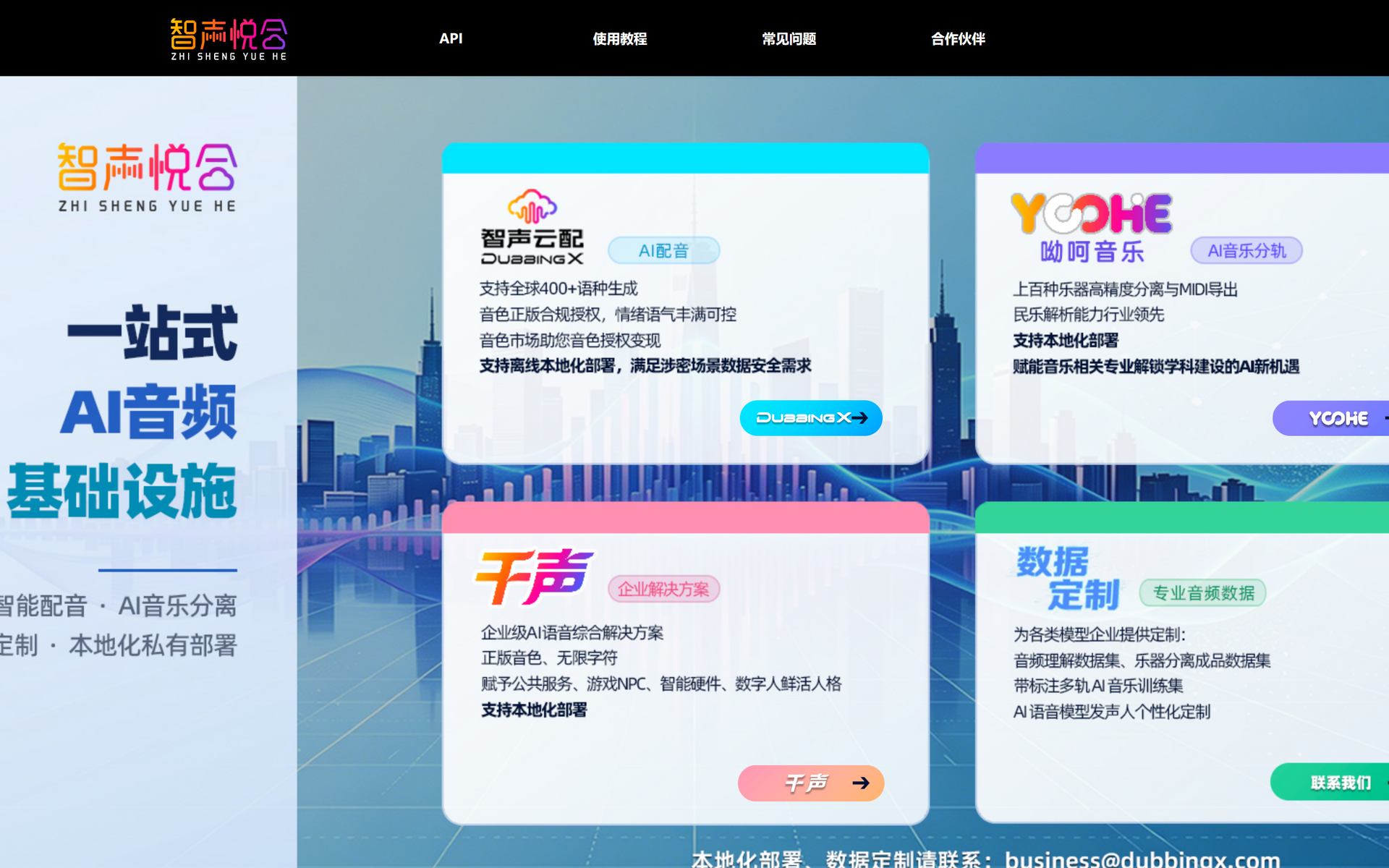The width and height of the screenshot is (1389, 868).
Task: Click the AI音乐分轨 tag badge
Action: [1246, 251]
